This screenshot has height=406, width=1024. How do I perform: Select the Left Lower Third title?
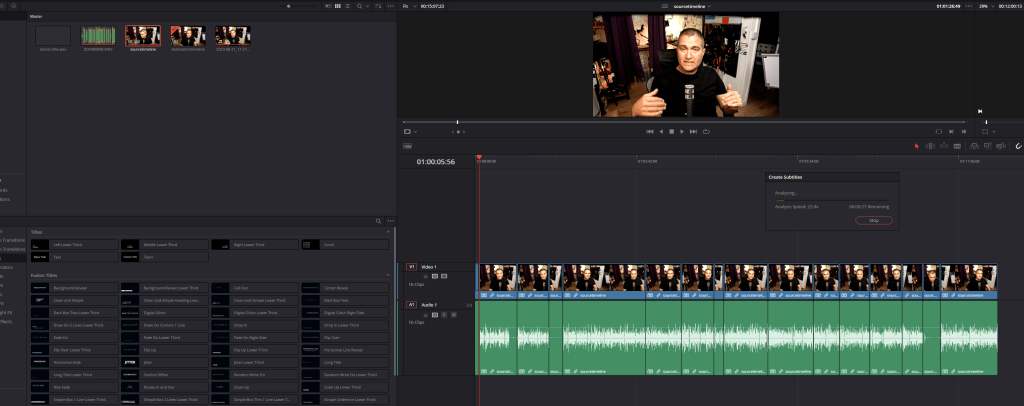(x=74, y=245)
